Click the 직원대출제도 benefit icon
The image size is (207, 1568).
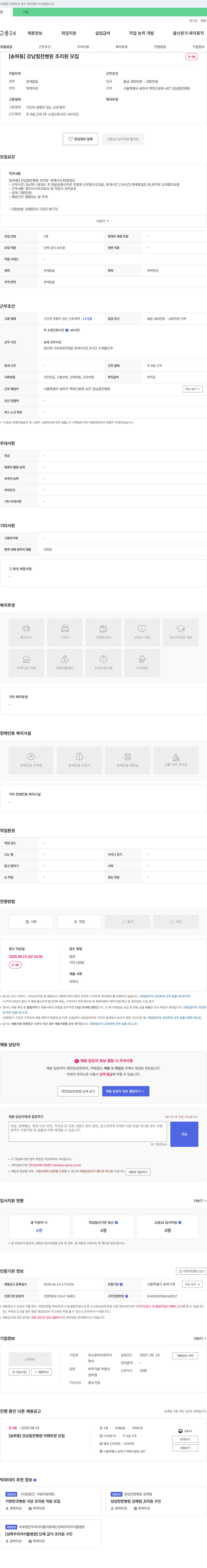click(x=64, y=663)
